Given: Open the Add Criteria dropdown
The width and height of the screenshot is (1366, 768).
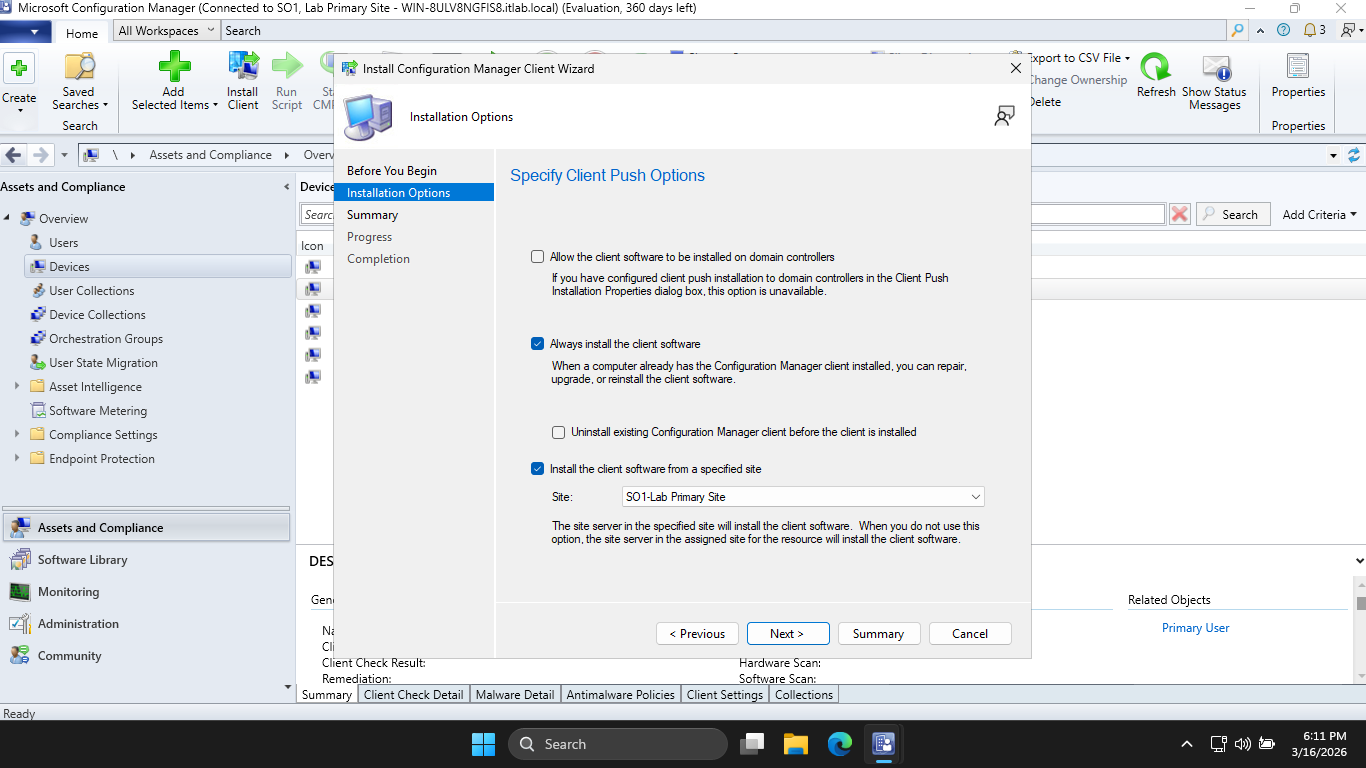Looking at the screenshot, I should tap(1319, 214).
